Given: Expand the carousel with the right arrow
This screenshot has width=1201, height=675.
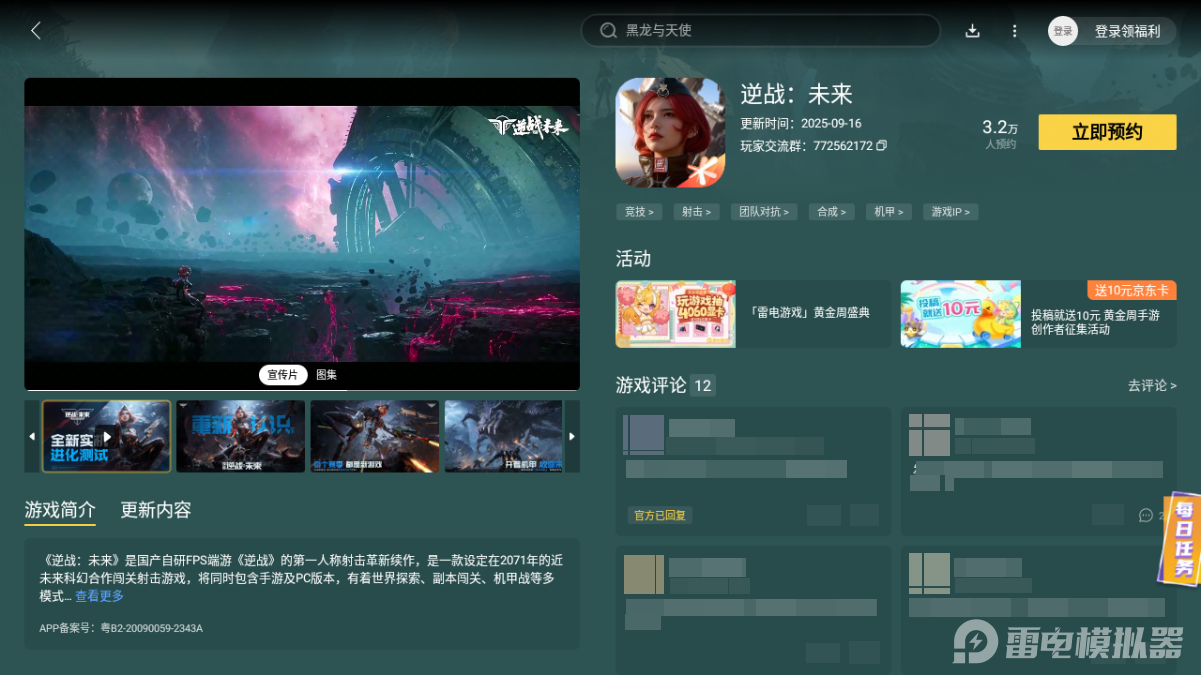Looking at the screenshot, I should (571, 436).
